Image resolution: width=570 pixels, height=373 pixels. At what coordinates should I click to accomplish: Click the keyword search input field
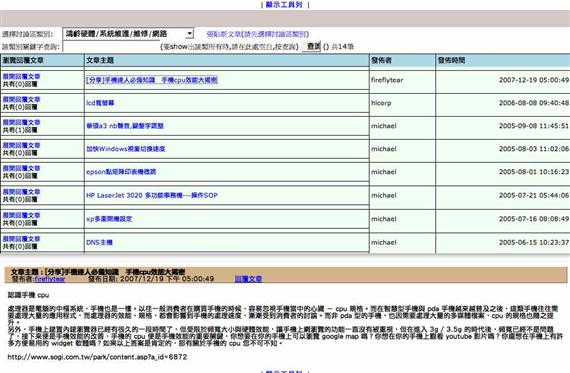click(x=111, y=47)
